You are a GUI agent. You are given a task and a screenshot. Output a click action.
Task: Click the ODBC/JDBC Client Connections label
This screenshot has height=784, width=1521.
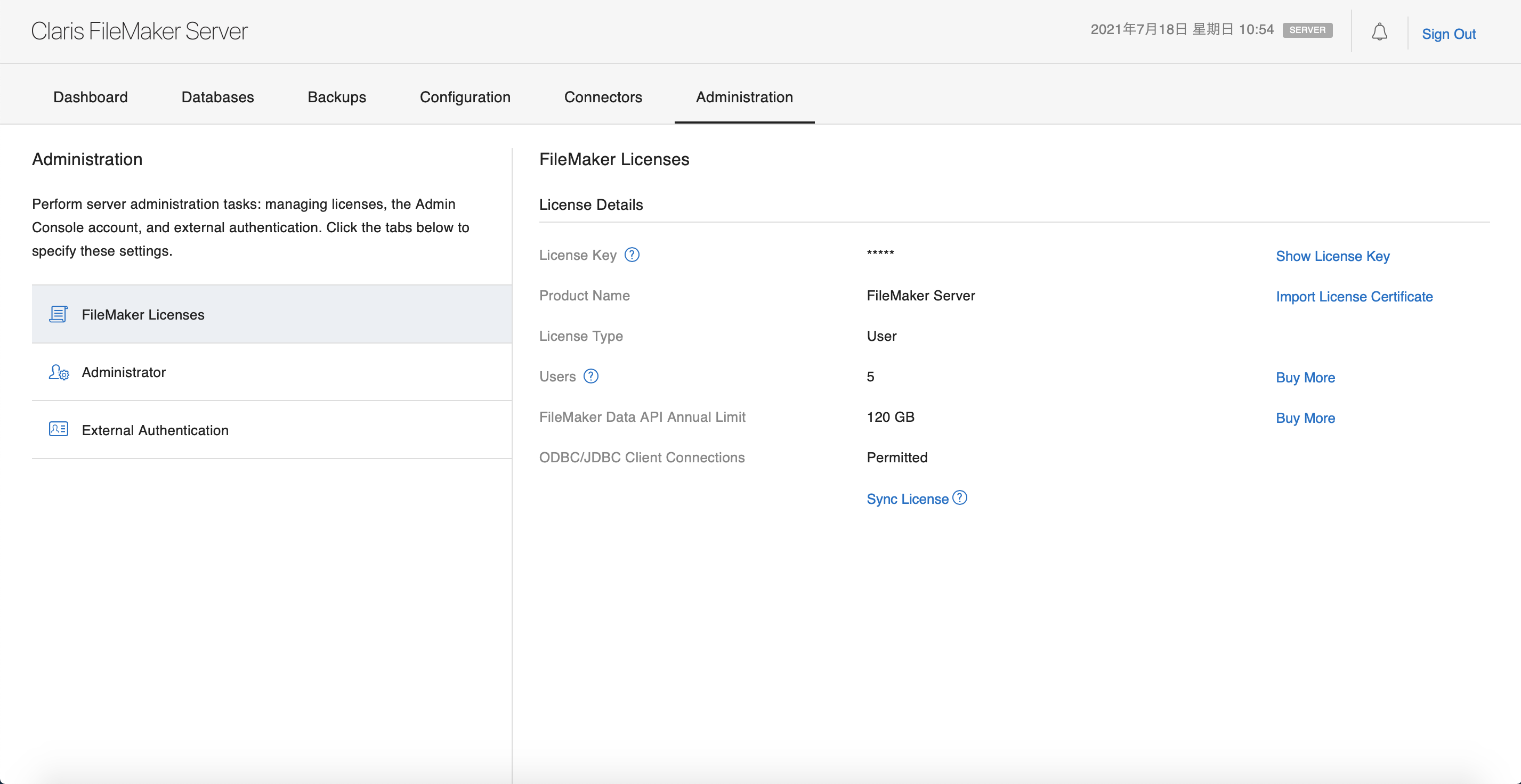(642, 458)
